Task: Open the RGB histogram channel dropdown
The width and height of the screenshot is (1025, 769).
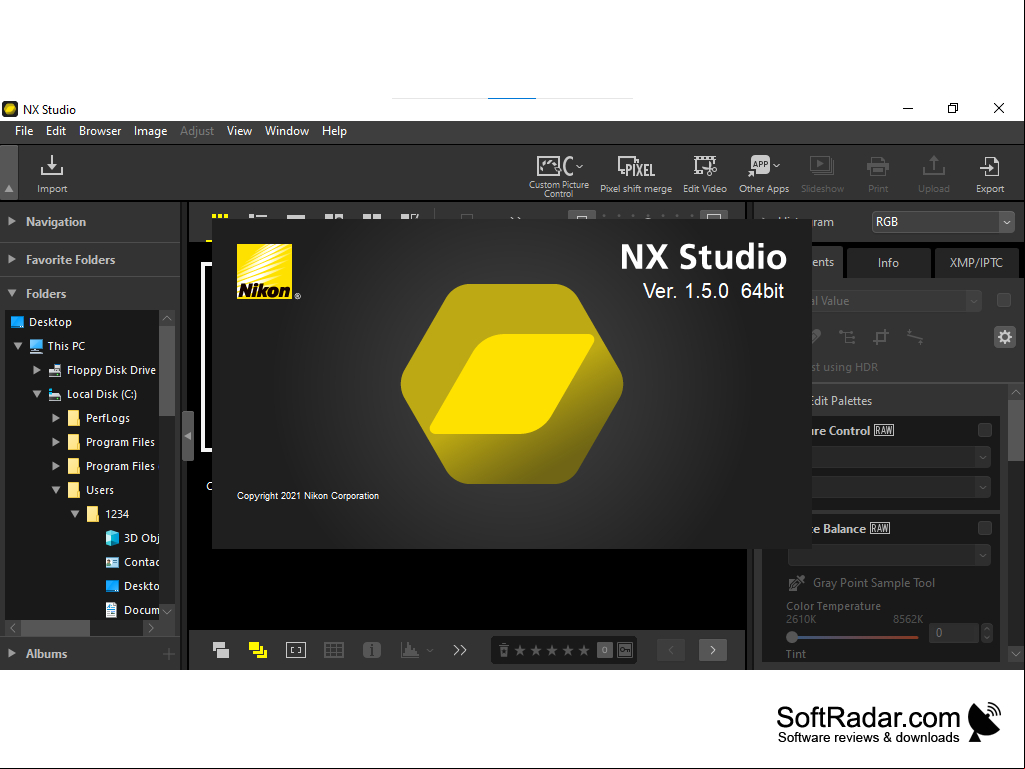Action: (943, 222)
